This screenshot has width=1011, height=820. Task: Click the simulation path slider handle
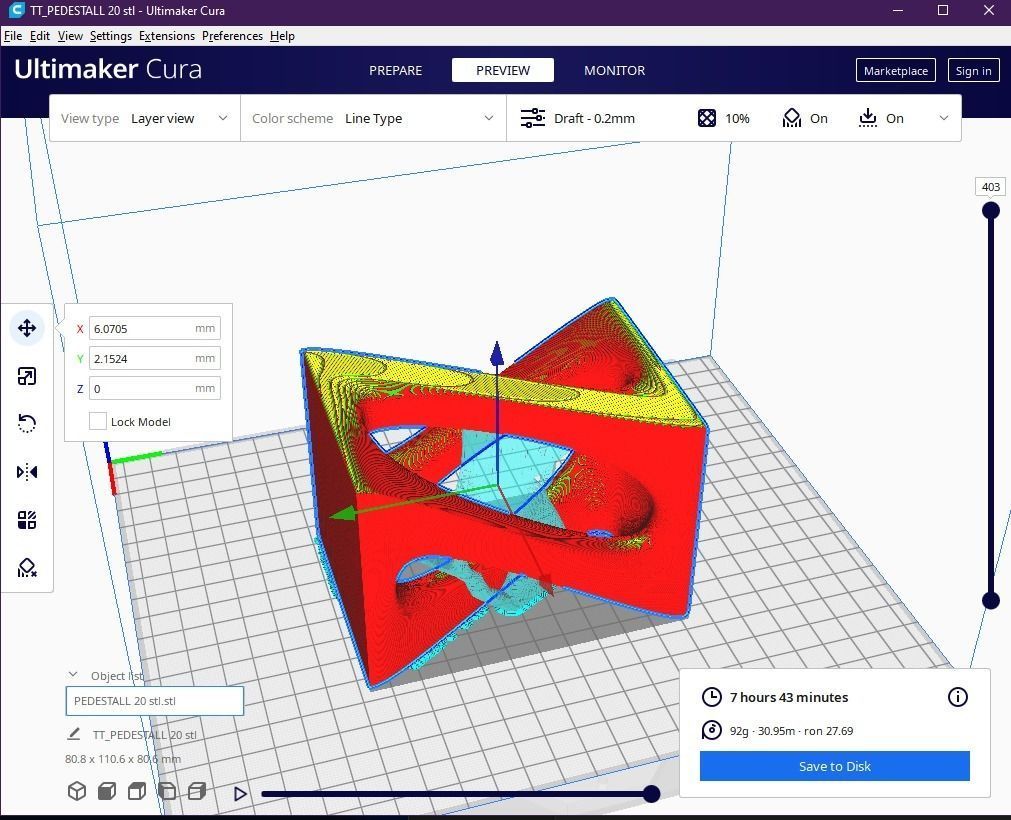click(x=651, y=794)
